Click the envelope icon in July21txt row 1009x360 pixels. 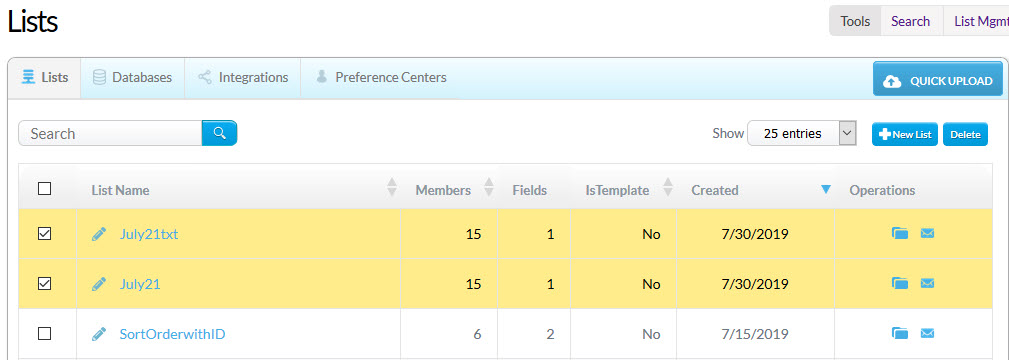(927, 233)
